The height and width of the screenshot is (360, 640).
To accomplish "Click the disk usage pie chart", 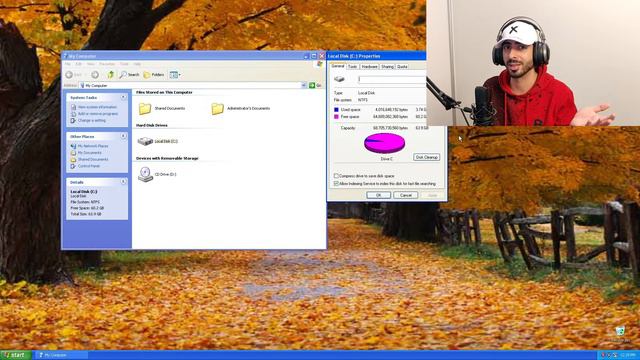I will point(384,143).
